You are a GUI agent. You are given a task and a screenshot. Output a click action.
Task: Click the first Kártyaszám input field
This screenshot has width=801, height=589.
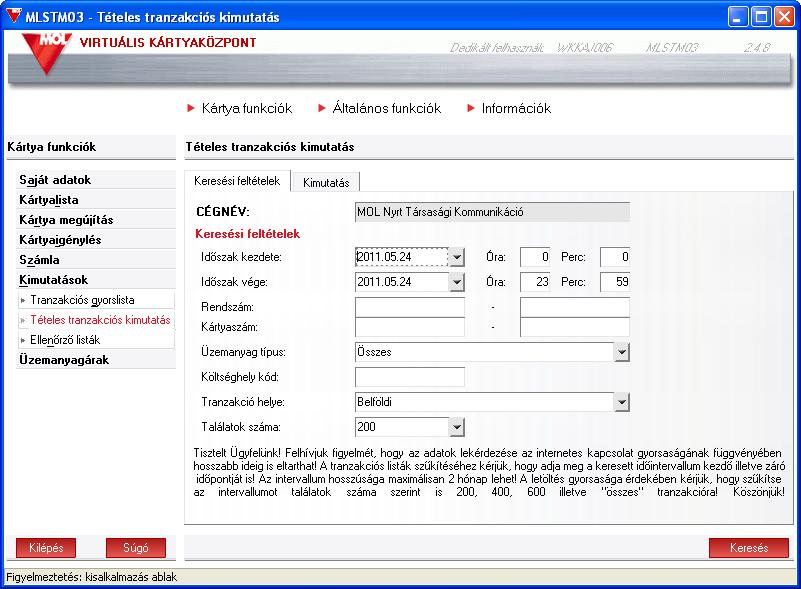(410, 327)
